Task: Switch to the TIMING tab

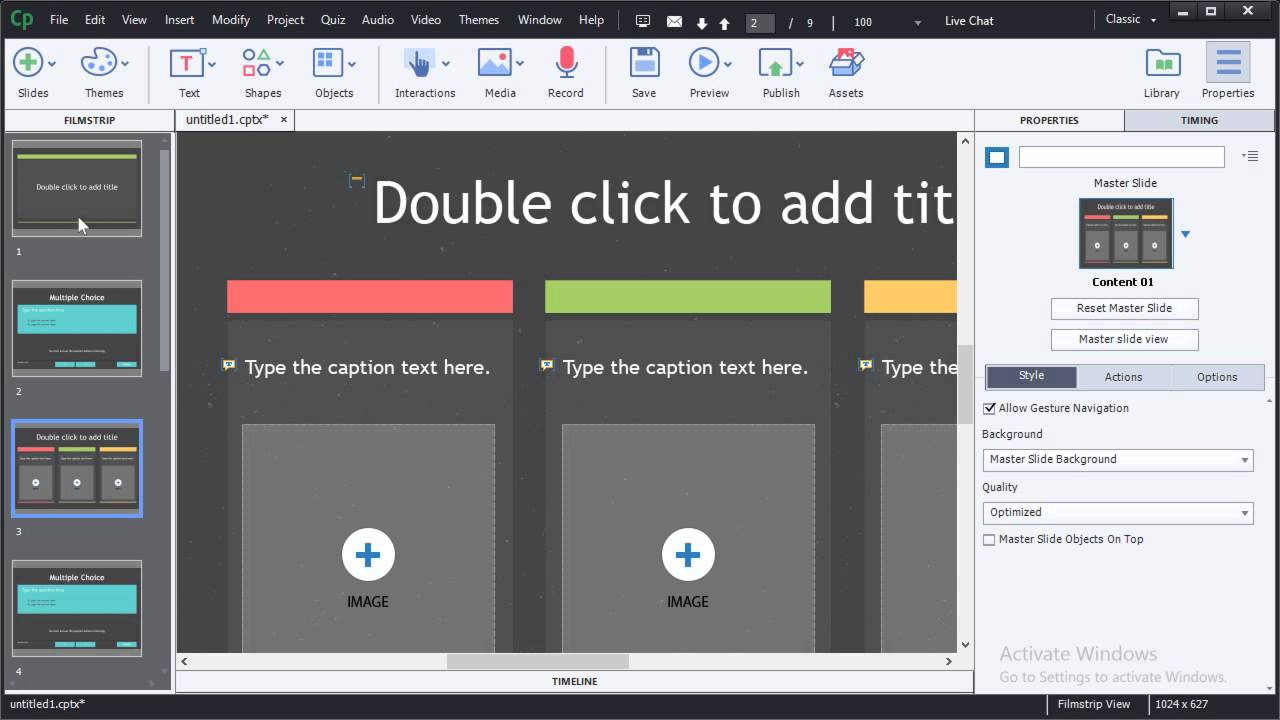Action: pyautogui.click(x=1198, y=120)
